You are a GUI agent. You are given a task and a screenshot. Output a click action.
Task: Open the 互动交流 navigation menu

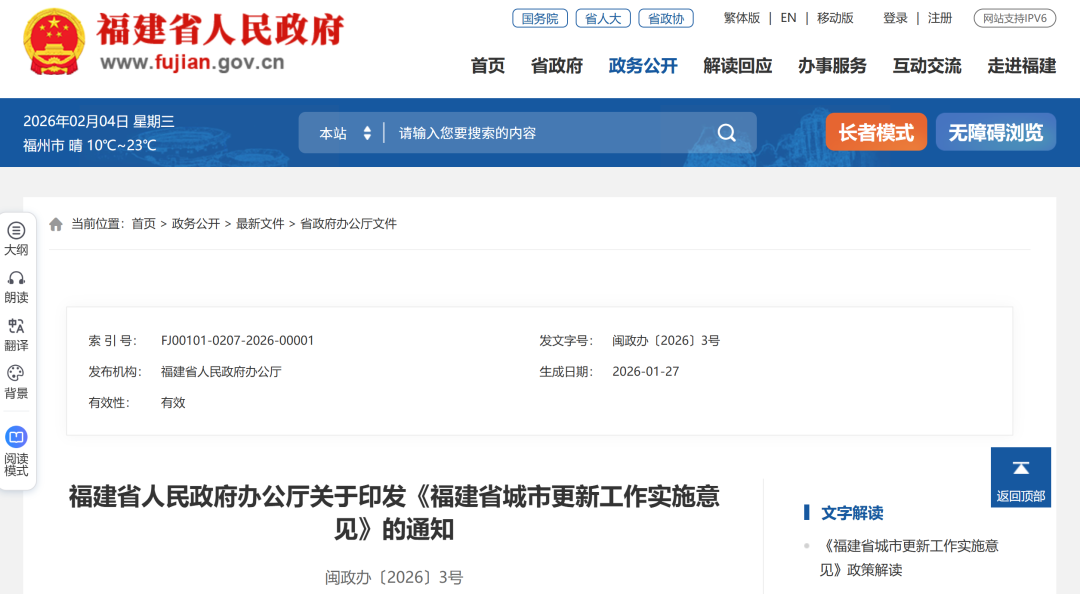point(926,66)
